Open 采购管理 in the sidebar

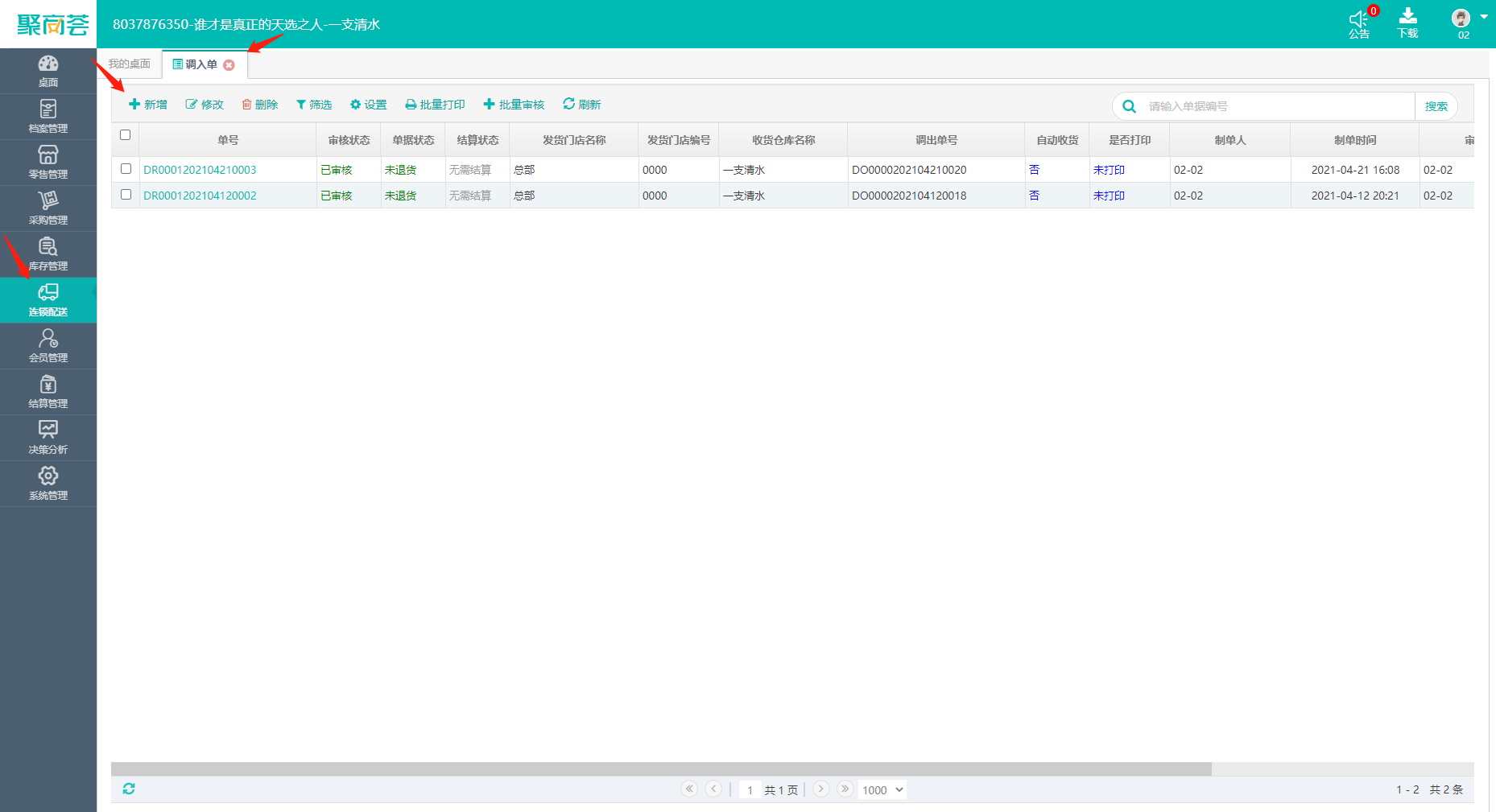point(48,208)
